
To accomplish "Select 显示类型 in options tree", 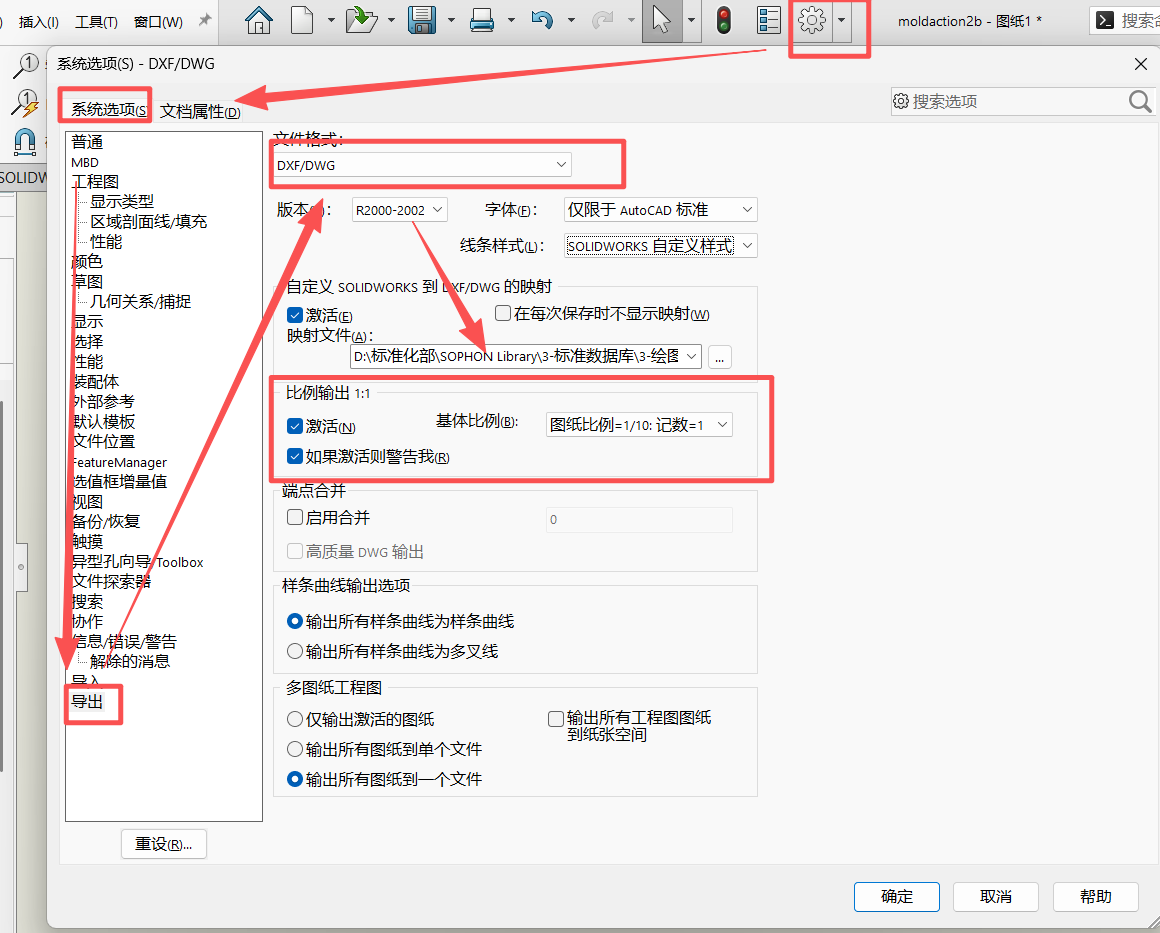I will [x=122, y=202].
